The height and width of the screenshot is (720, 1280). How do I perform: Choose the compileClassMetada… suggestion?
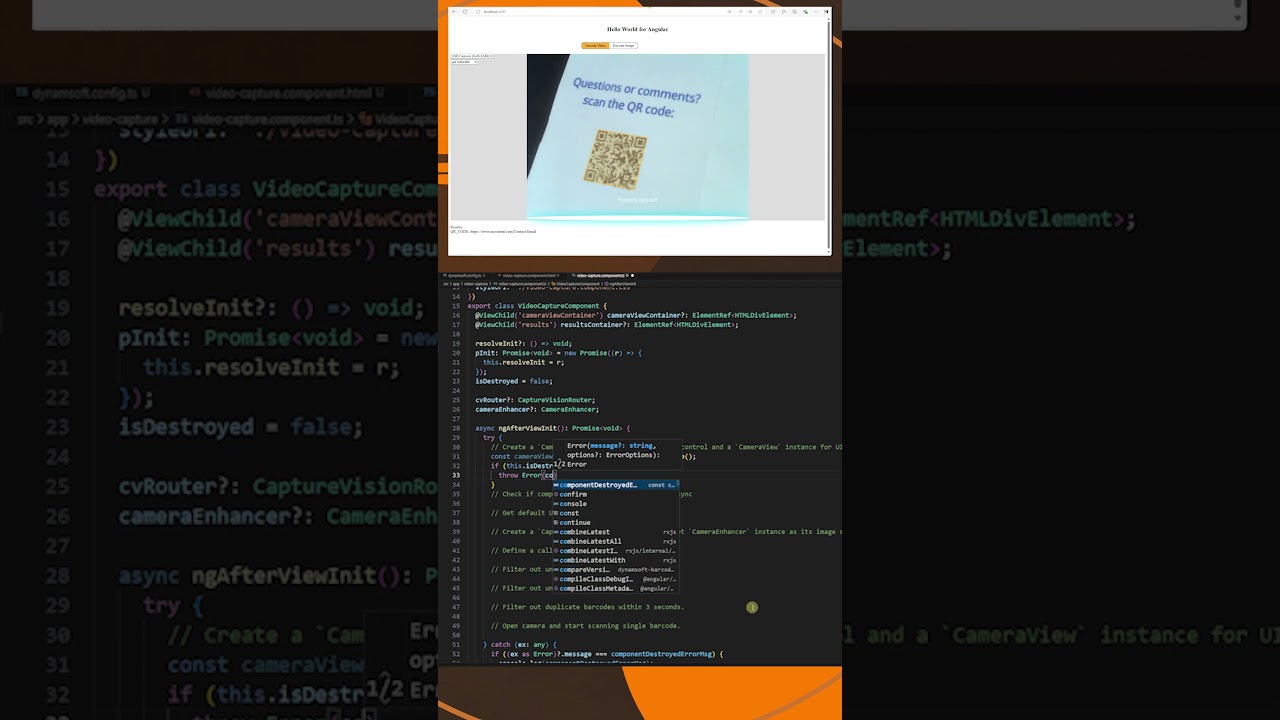pos(616,589)
